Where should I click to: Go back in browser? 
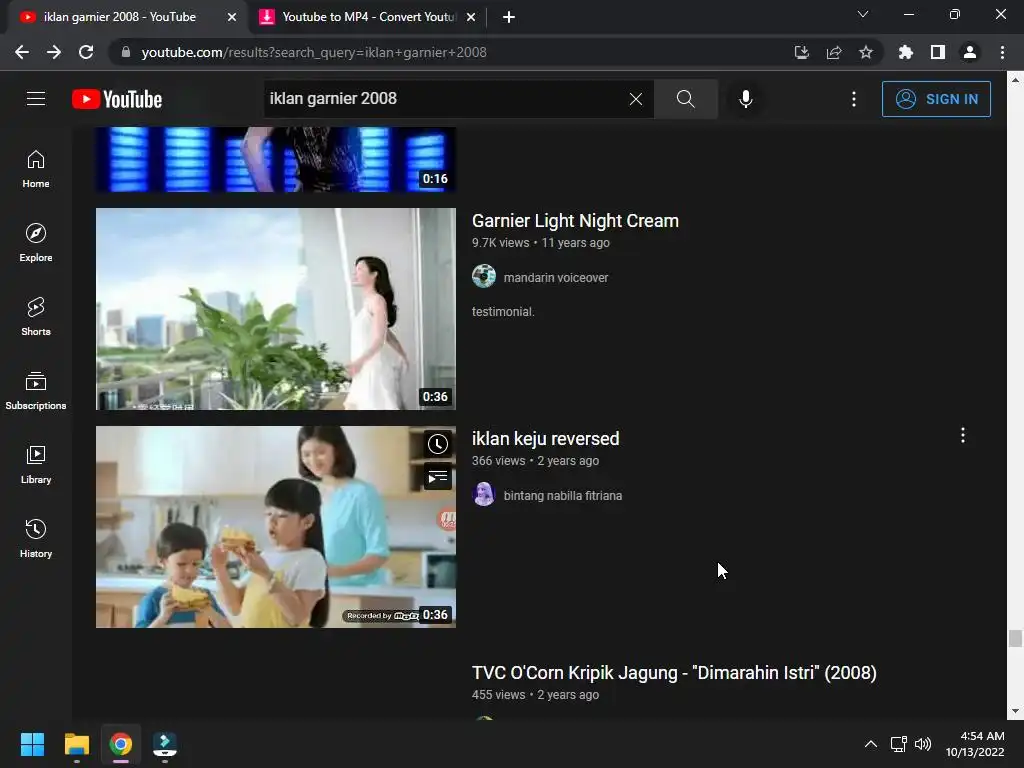point(22,52)
